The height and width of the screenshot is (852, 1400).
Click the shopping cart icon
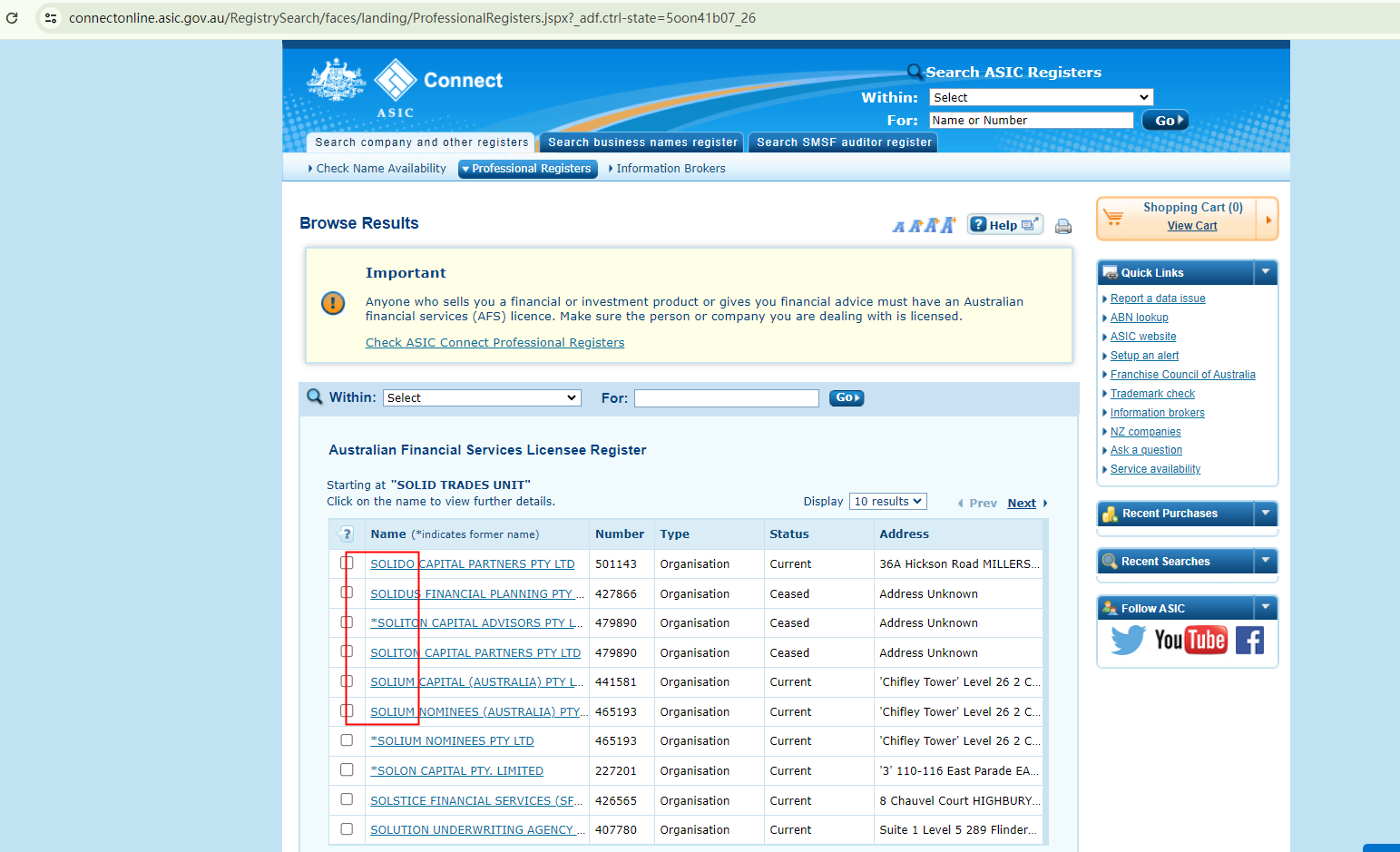coord(1113,218)
